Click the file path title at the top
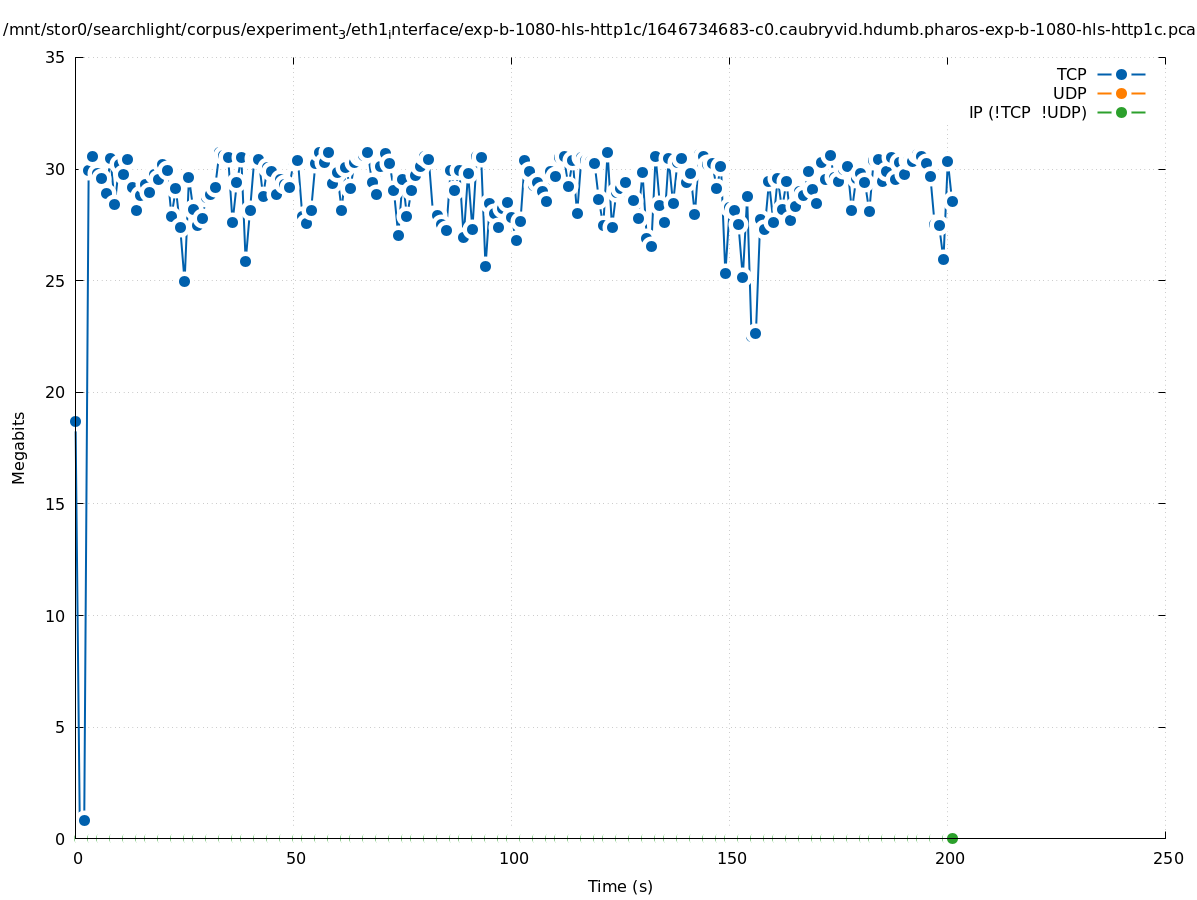The height and width of the screenshot is (900, 1197). coord(598,30)
